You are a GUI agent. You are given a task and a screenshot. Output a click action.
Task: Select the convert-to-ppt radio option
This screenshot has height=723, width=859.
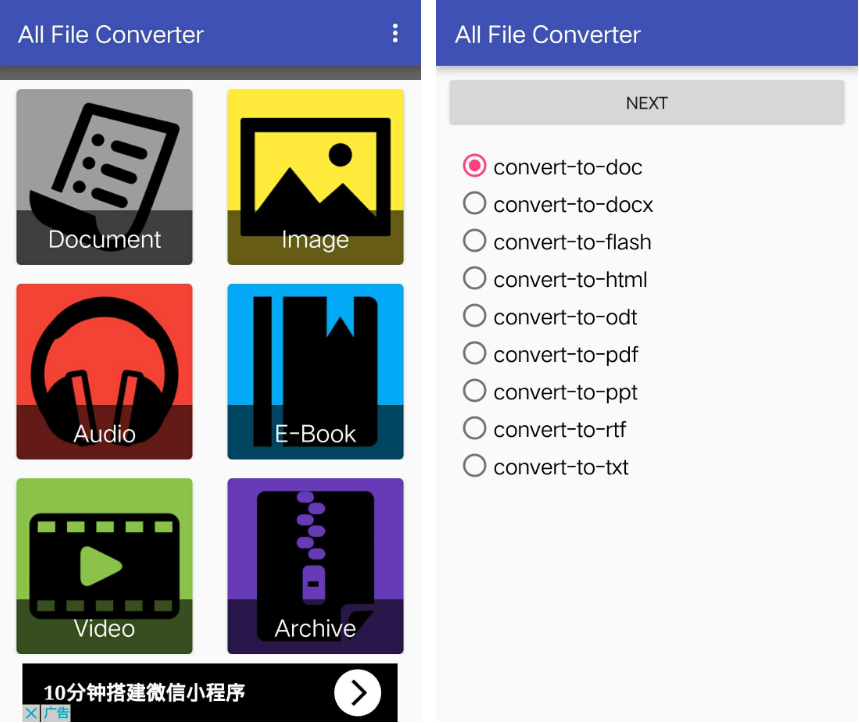550,391
